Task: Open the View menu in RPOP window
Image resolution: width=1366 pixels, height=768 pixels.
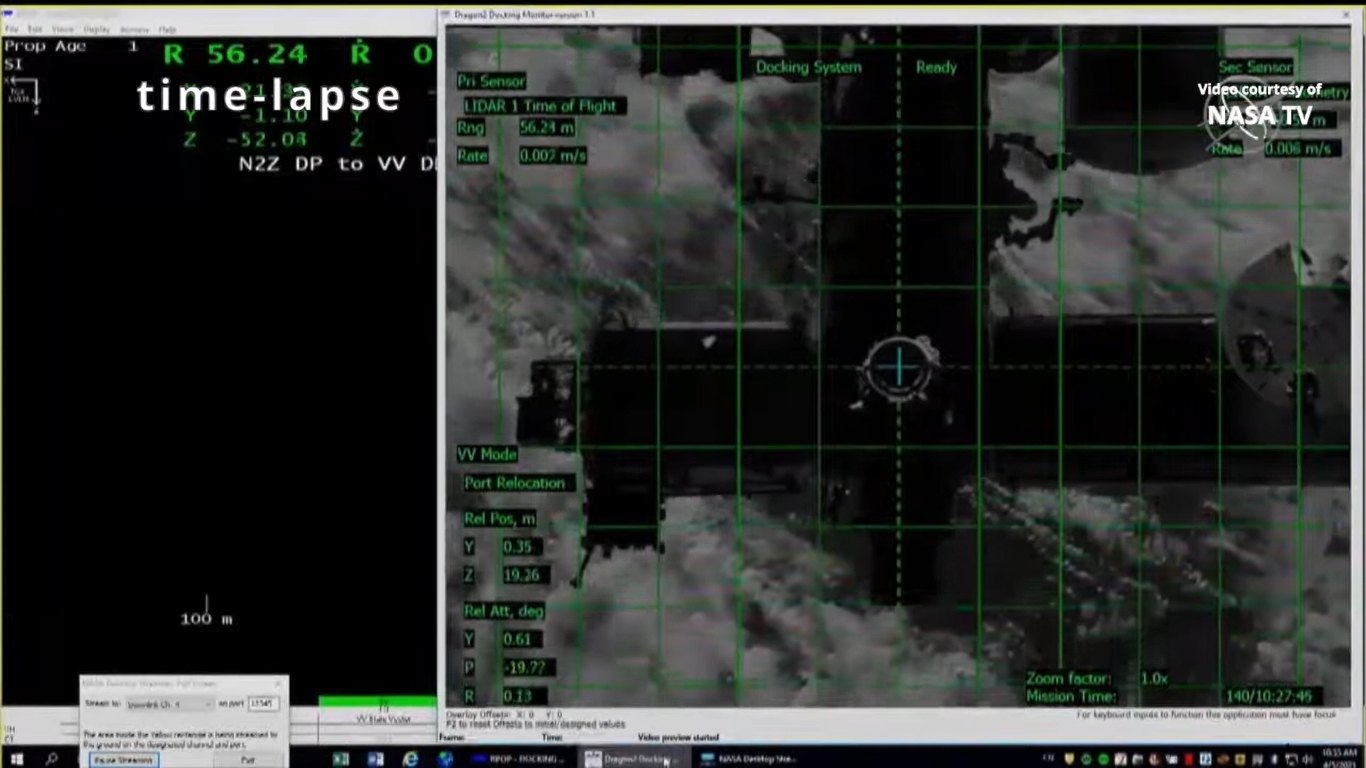Action: tap(62, 30)
